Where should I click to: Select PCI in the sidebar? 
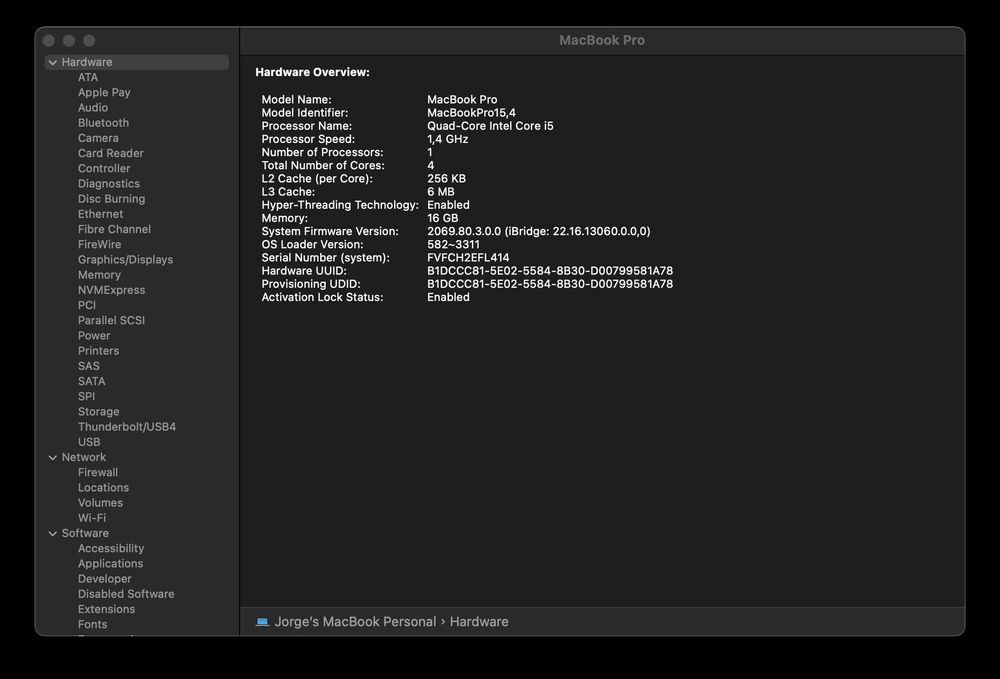click(87, 305)
